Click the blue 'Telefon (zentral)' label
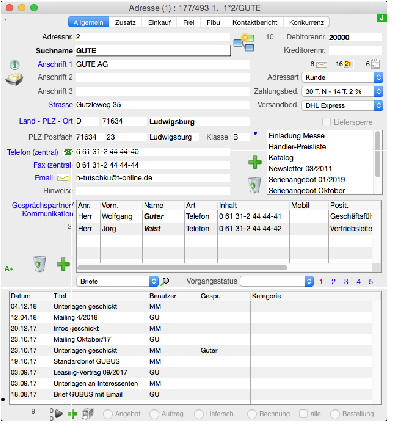Viewport: 399px width, 428px height. tap(33, 152)
